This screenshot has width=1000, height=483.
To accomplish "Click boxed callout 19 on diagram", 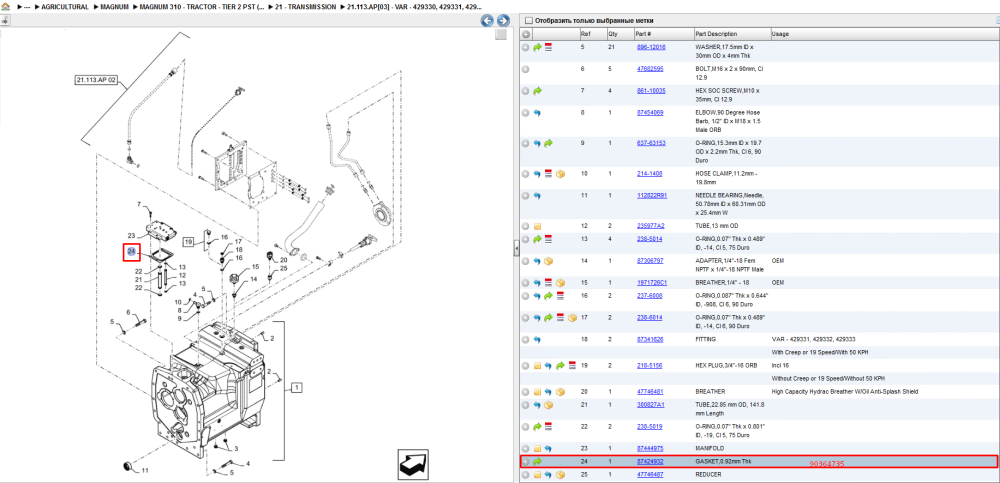I will pos(188,242).
